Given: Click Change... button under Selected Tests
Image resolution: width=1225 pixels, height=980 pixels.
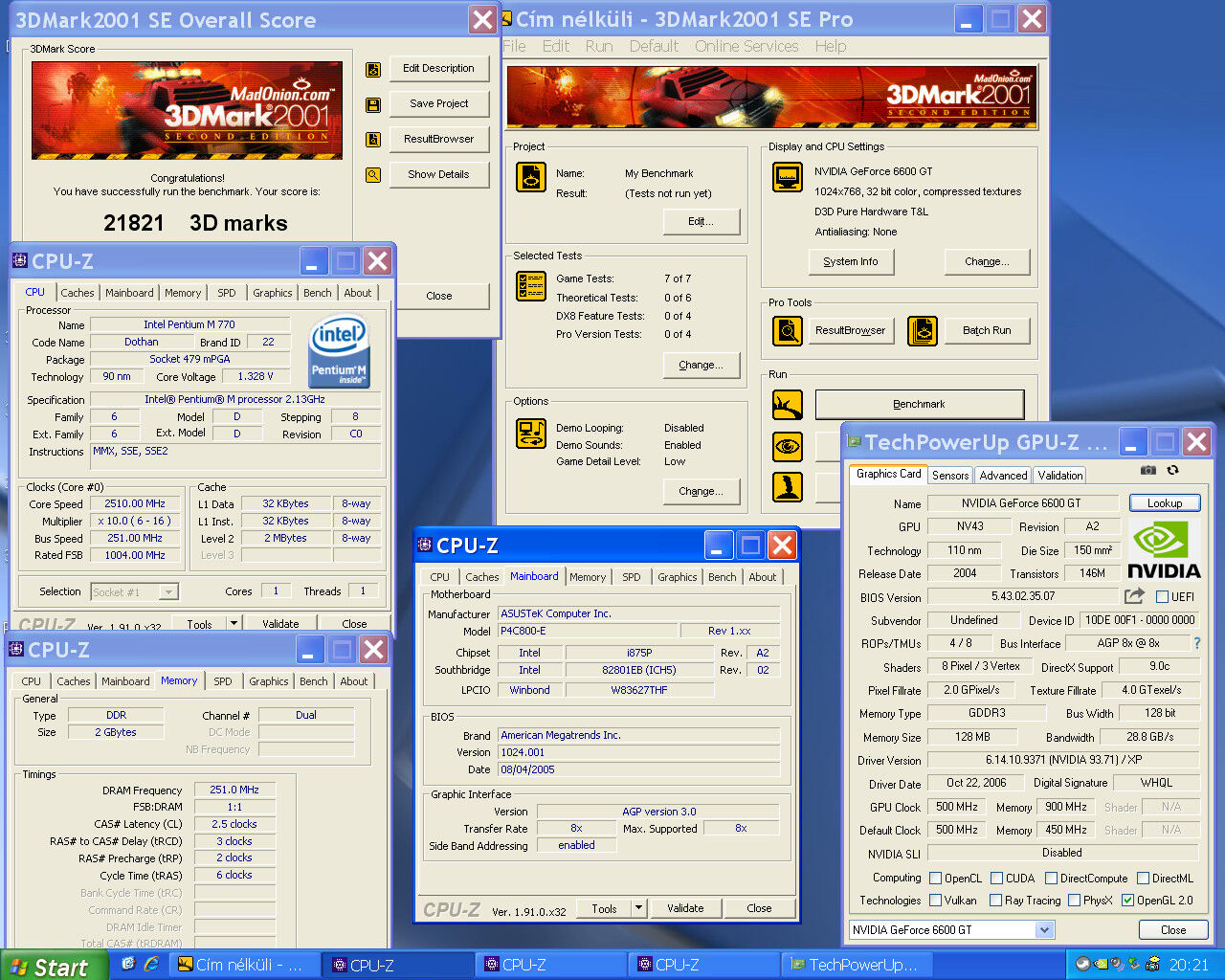Looking at the screenshot, I should [x=702, y=365].
